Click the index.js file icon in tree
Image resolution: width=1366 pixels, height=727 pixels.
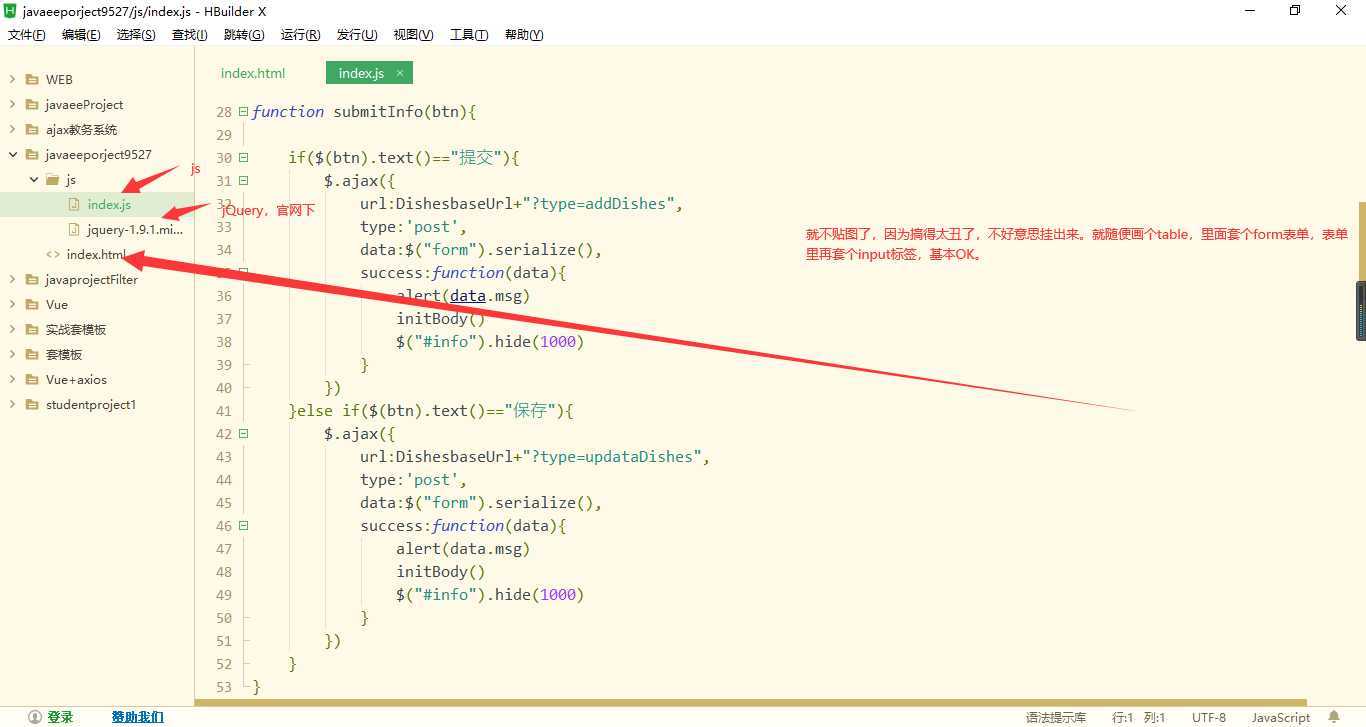point(74,204)
